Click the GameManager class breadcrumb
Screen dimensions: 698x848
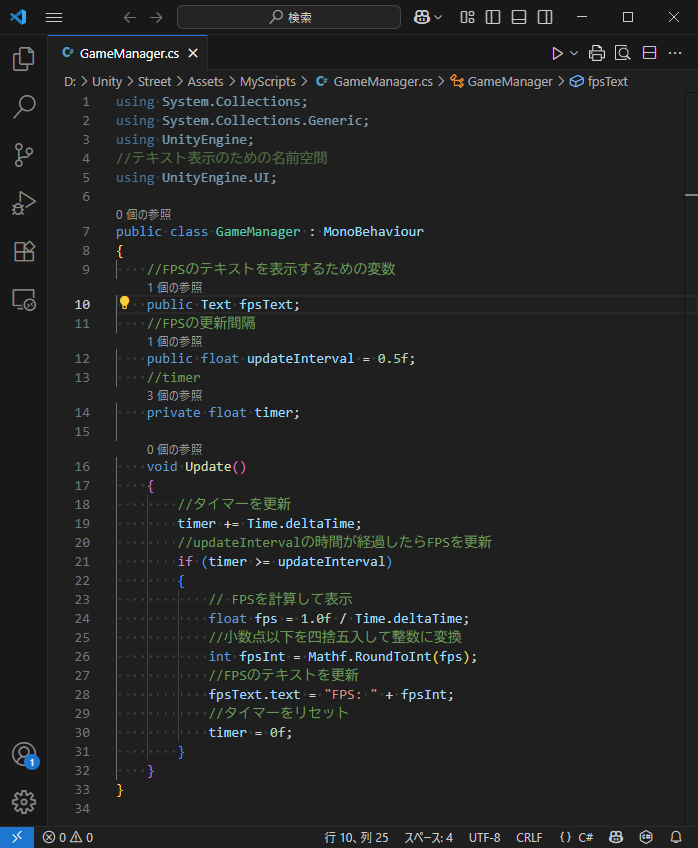tap(502, 82)
